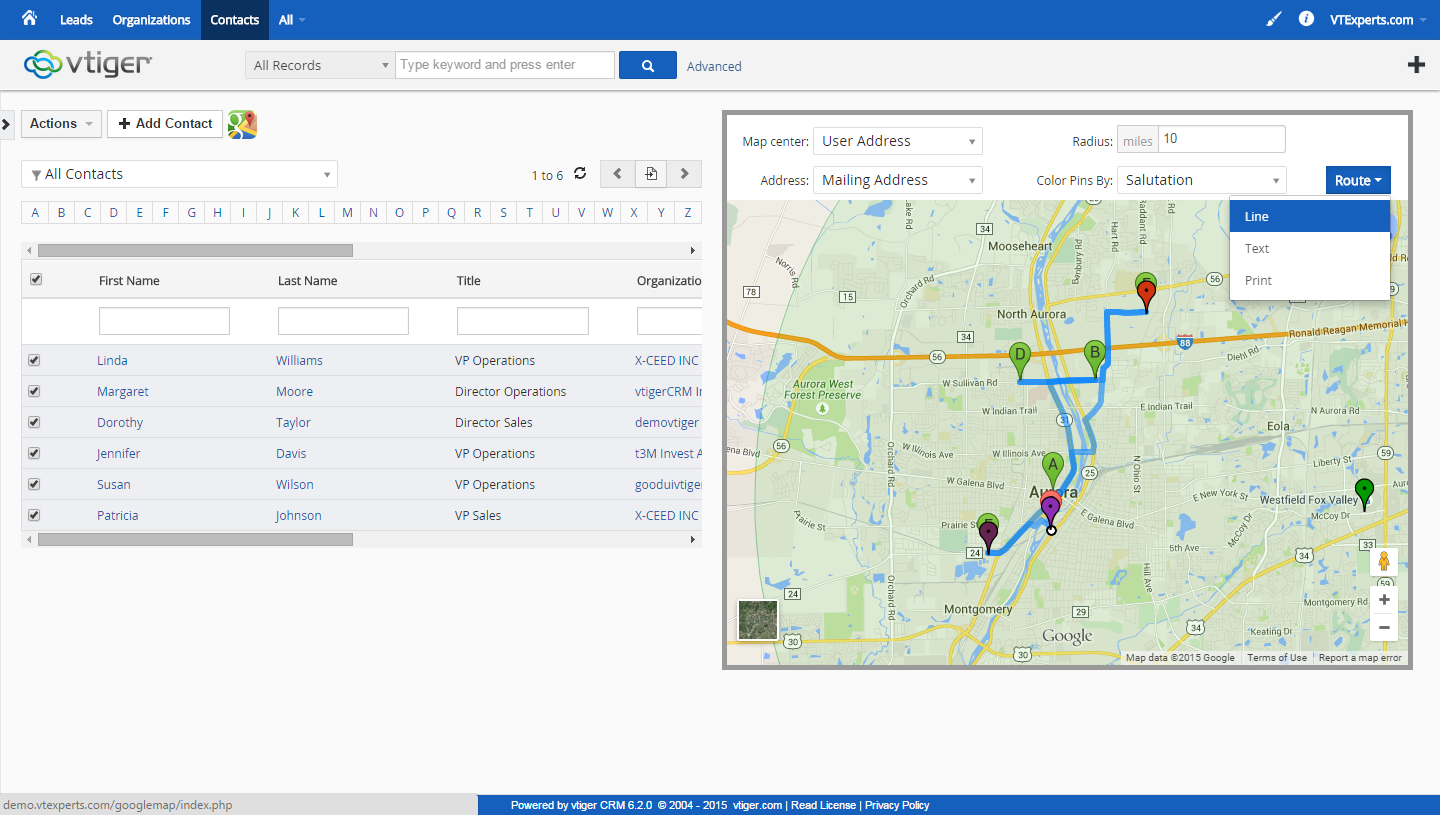This screenshot has height=815, width=1440.
Task: Open the Actions dropdown
Action: pos(61,124)
